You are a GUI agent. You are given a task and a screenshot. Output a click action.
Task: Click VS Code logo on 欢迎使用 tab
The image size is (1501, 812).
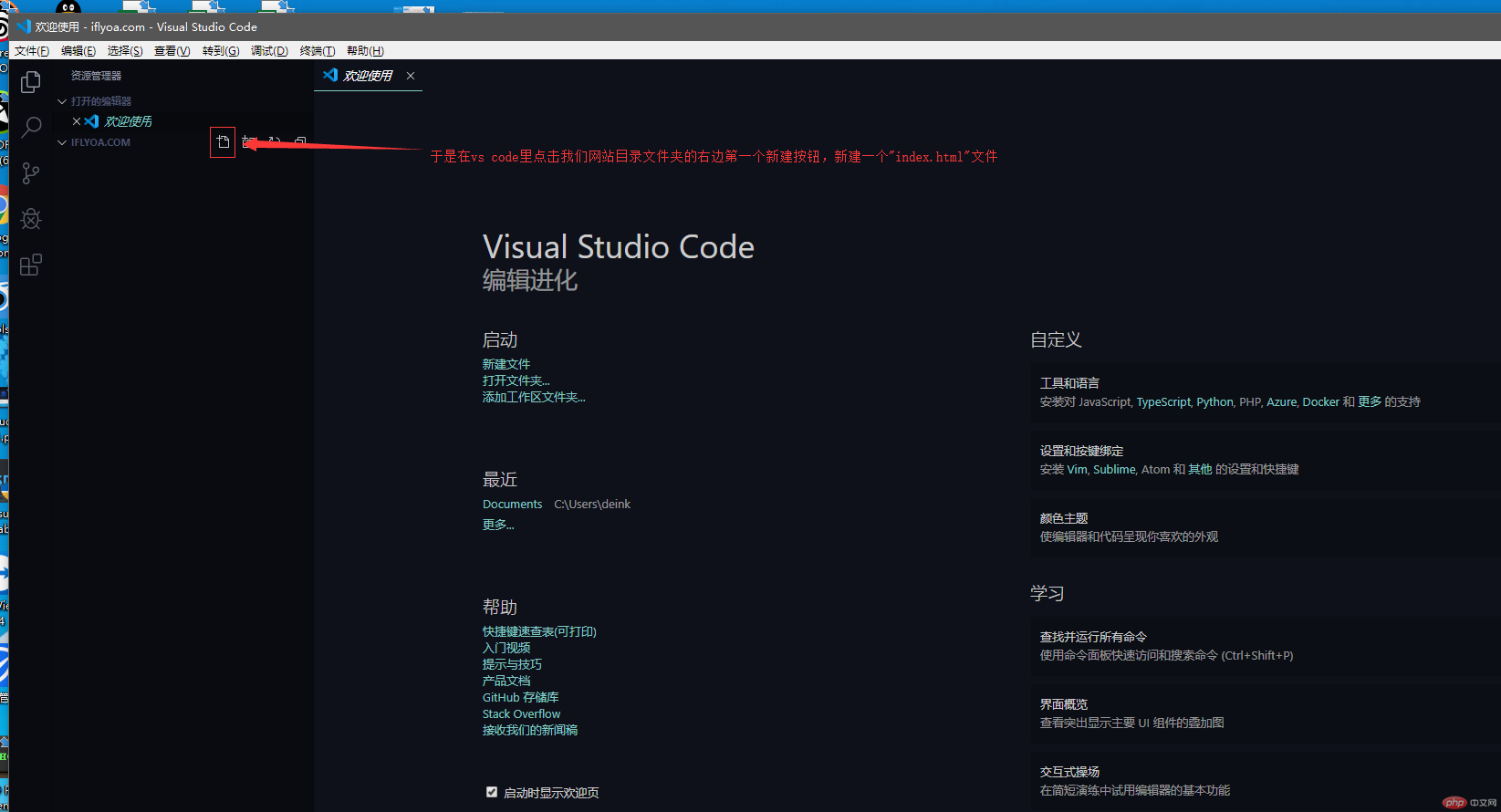[330, 75]
